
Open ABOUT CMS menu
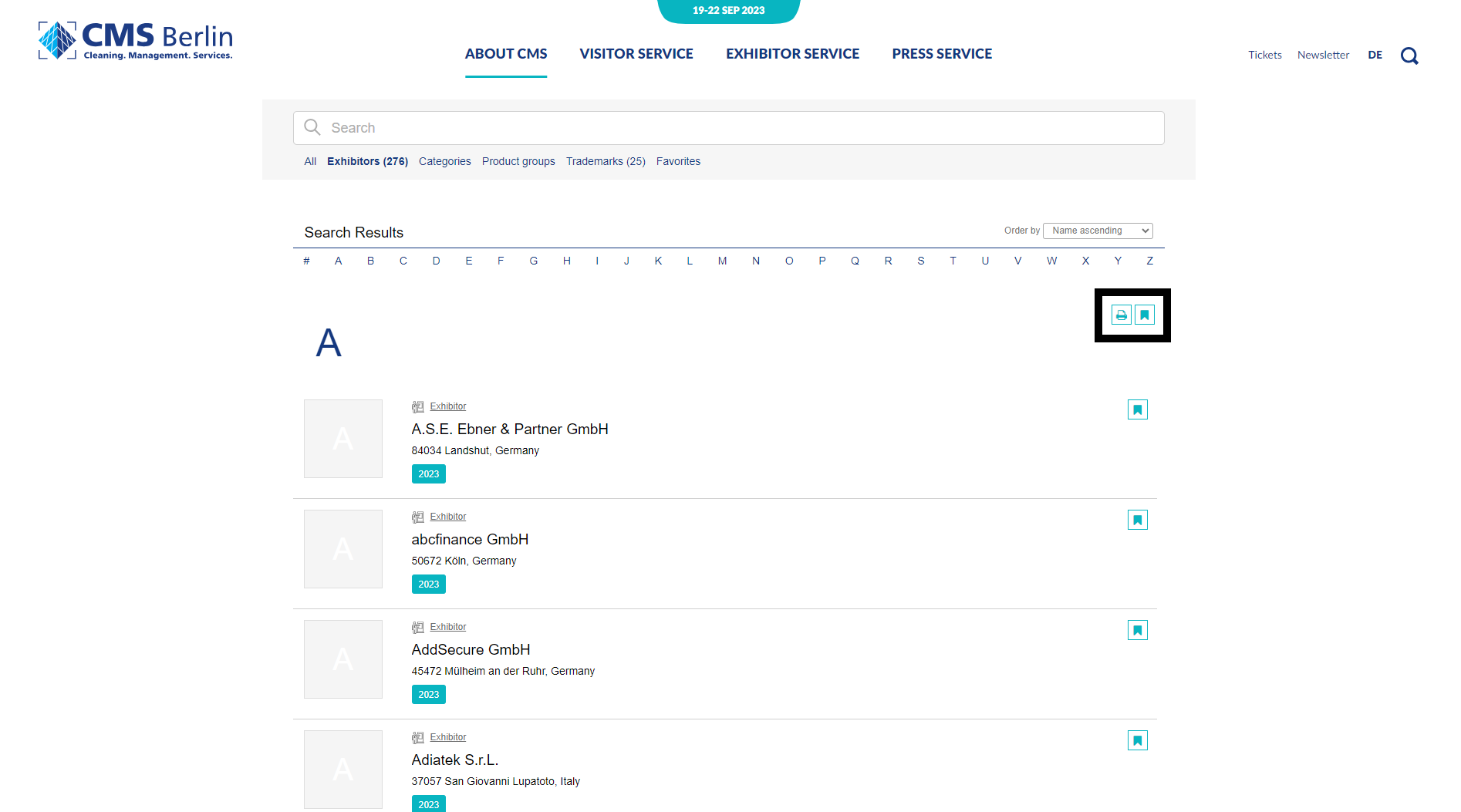point(506,54)
